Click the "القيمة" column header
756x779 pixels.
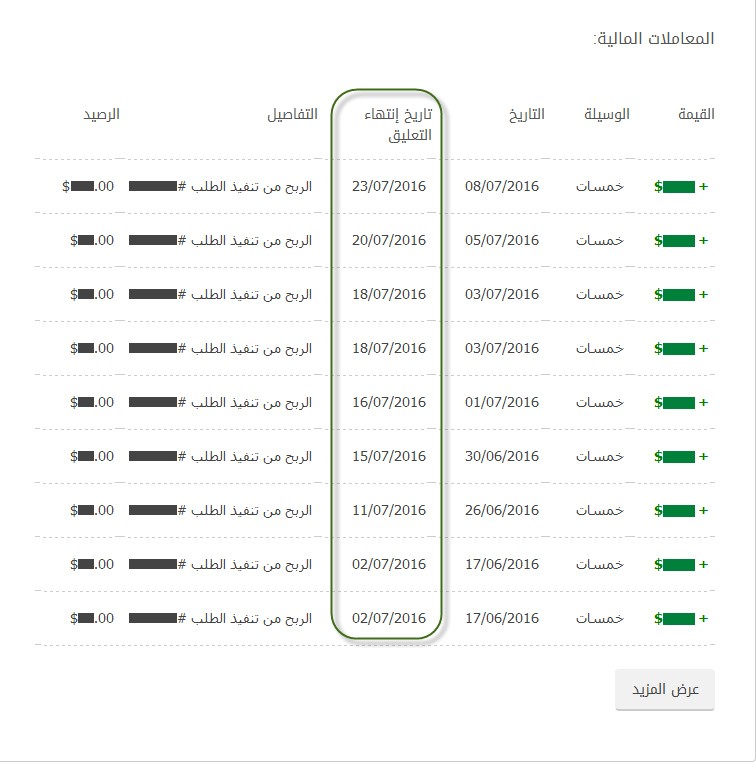(696, 114)
